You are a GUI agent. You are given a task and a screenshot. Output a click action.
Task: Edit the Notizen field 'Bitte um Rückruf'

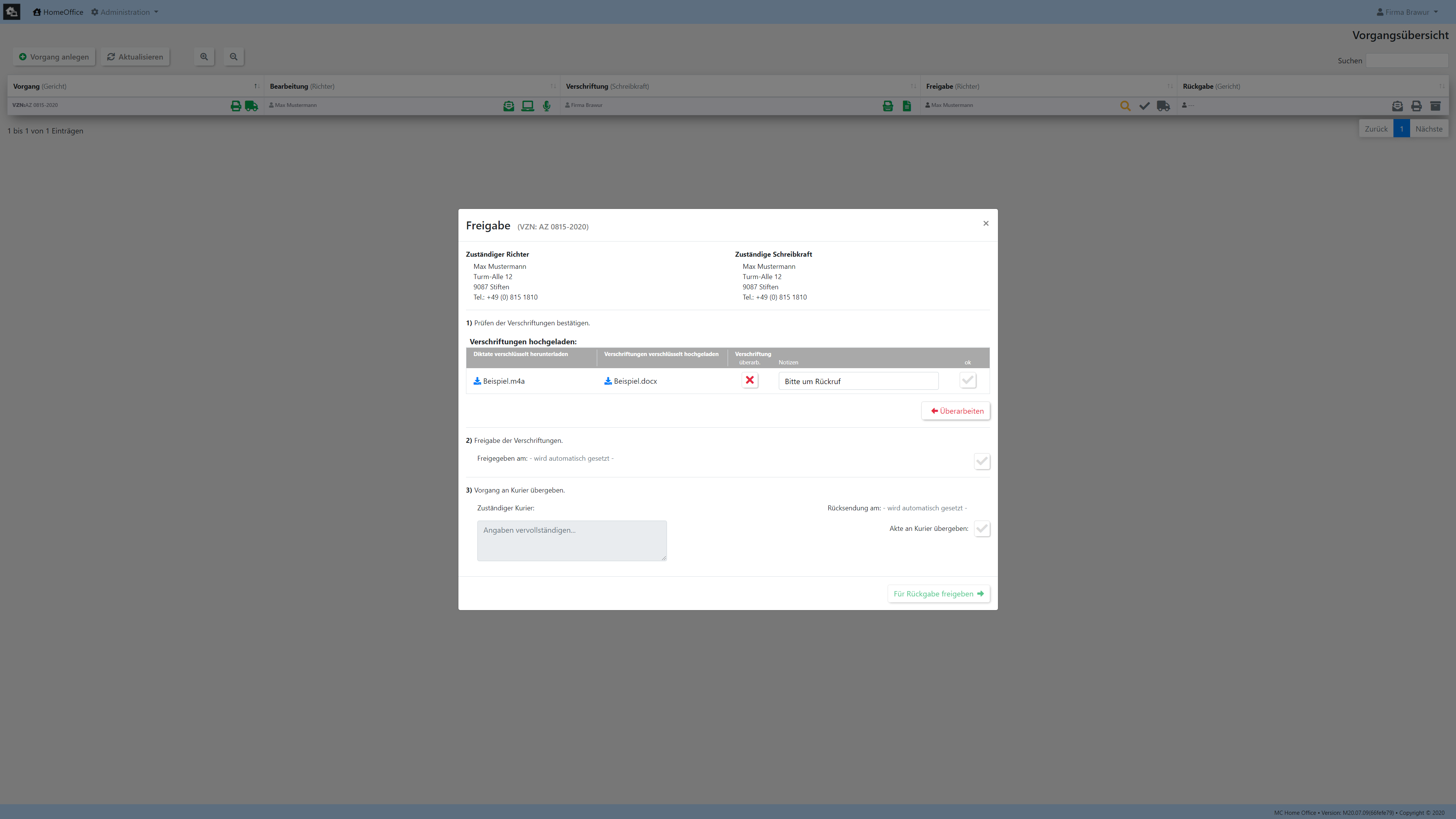point(858,381)
